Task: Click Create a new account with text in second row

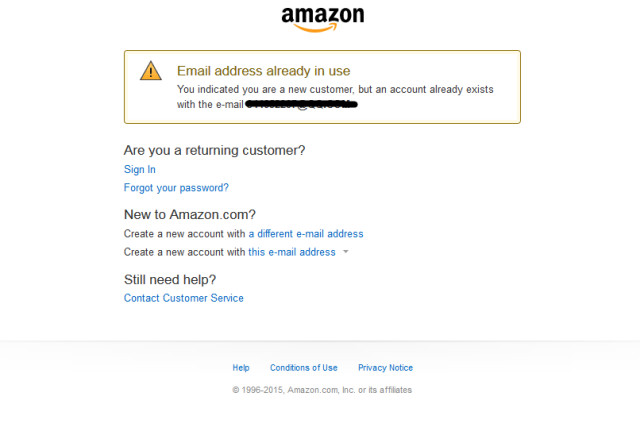Action: [x=184, y=252]
